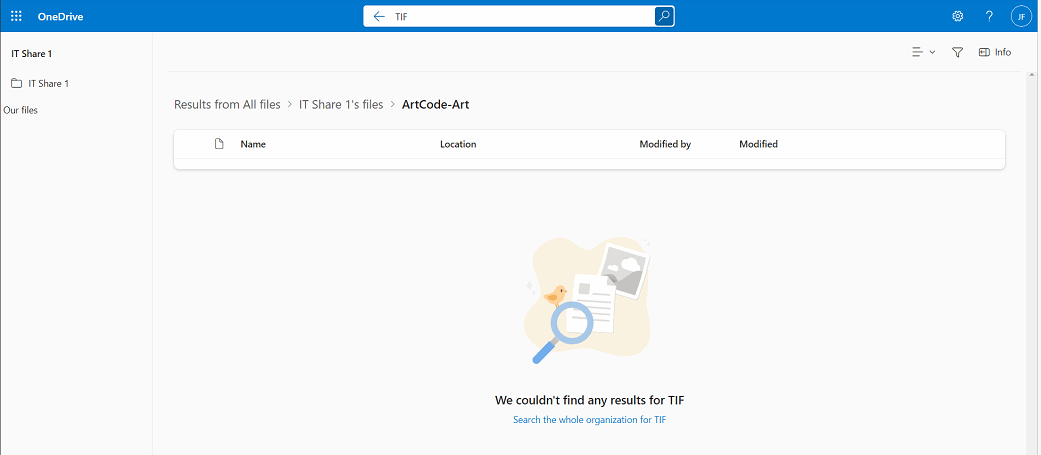Click the ArtCode-Art breadcrumb
This screenshot has width=1041, height=455.
[436, 104]
